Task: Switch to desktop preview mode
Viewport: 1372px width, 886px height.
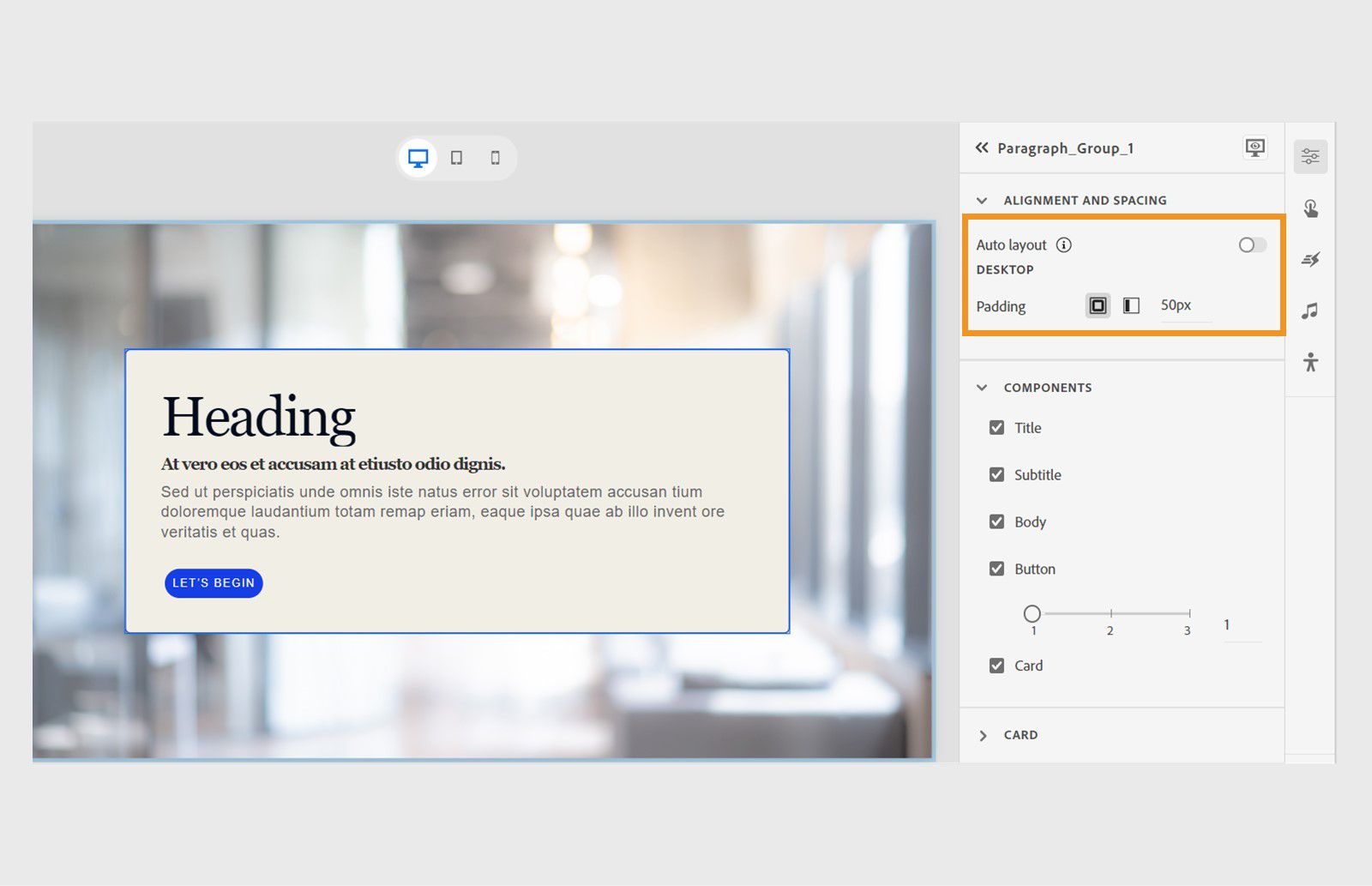Action: (418, 157)
